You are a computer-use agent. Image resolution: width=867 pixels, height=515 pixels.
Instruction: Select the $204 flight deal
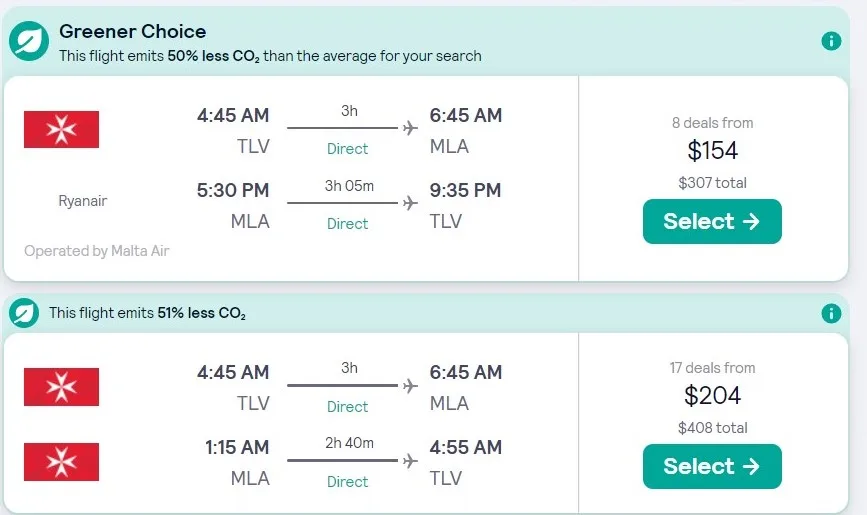[712, 466]
